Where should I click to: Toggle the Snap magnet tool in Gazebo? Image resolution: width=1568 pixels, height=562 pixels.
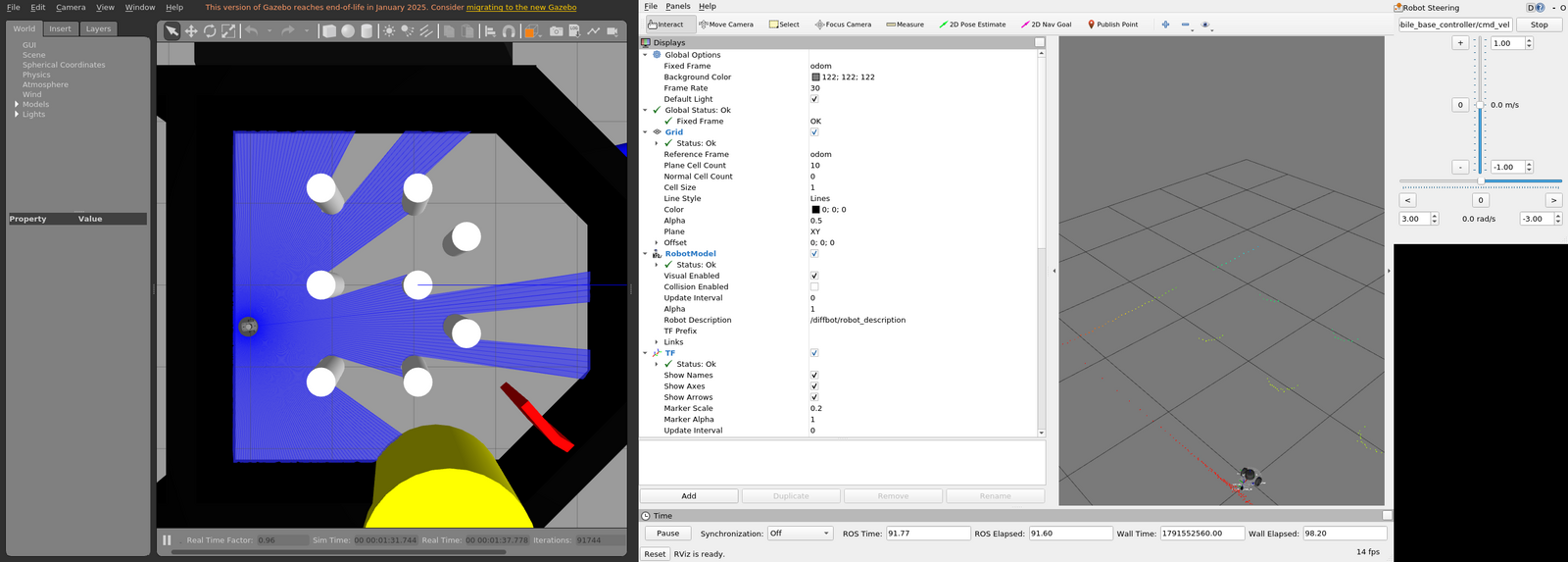coord(509,30)
